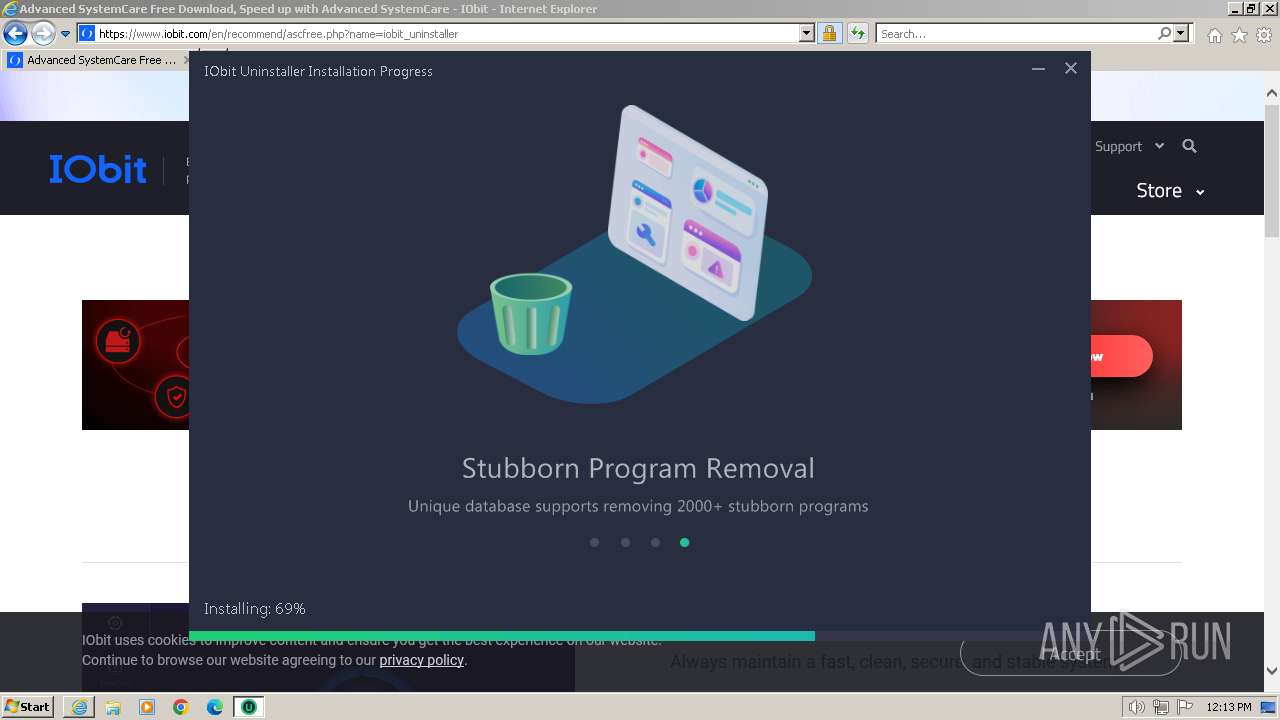
Task: Open the Windows Start button
Action: [x=28, y=707]
